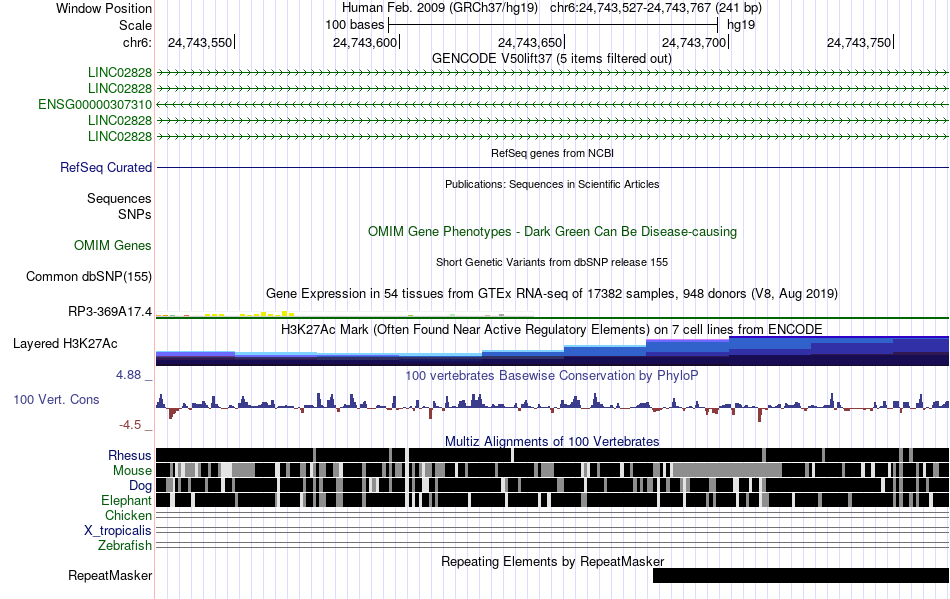Click the Elephant species label

126,501
